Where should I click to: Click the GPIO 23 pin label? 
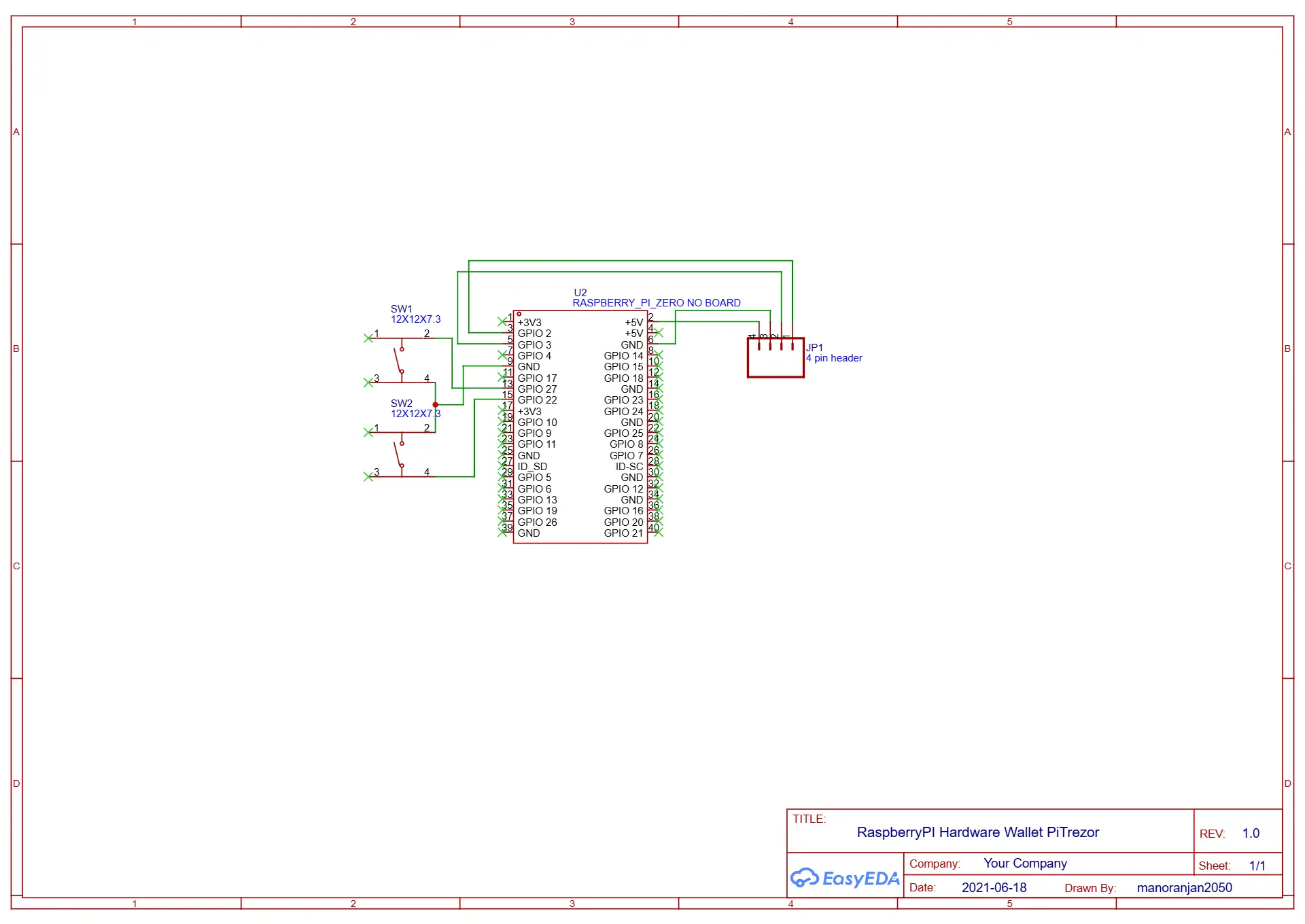pyautogui.click(x=623, y=400)
